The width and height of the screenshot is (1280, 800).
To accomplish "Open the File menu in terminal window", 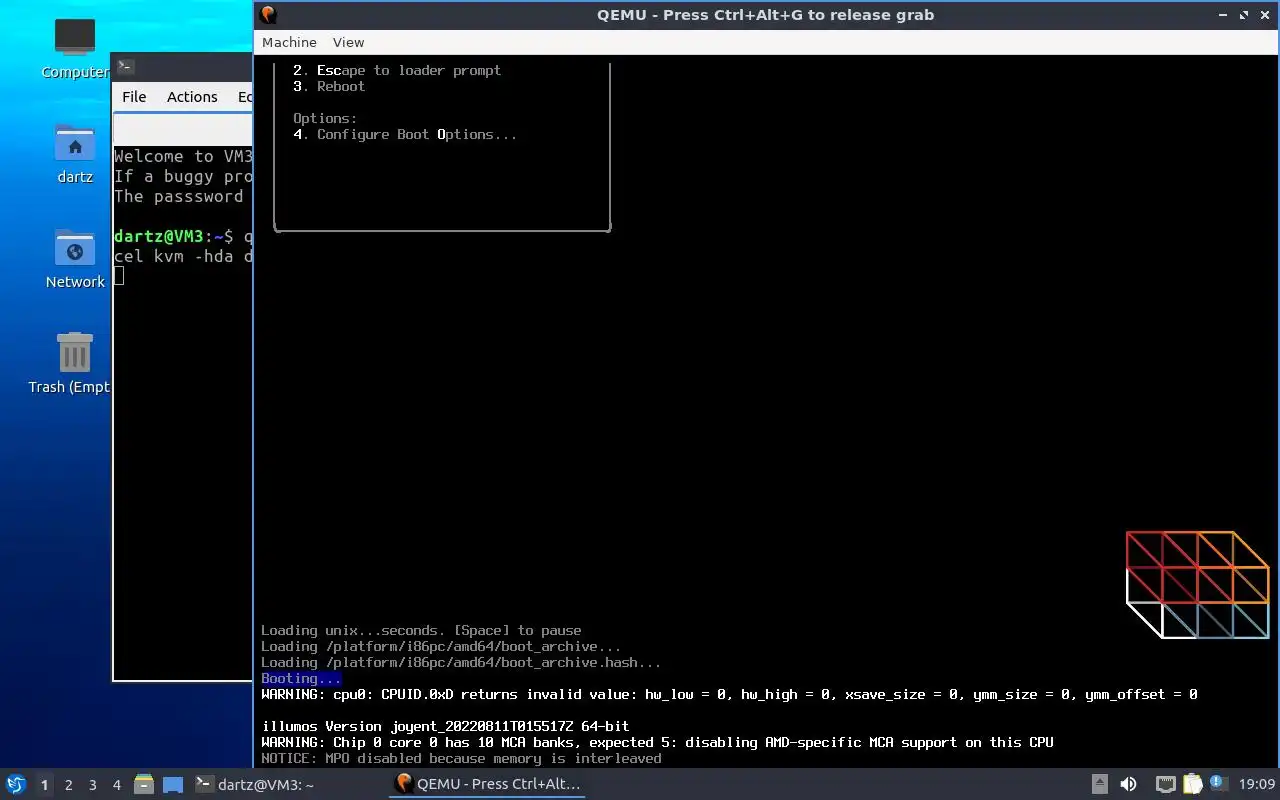I will click(x=134, y=97).
